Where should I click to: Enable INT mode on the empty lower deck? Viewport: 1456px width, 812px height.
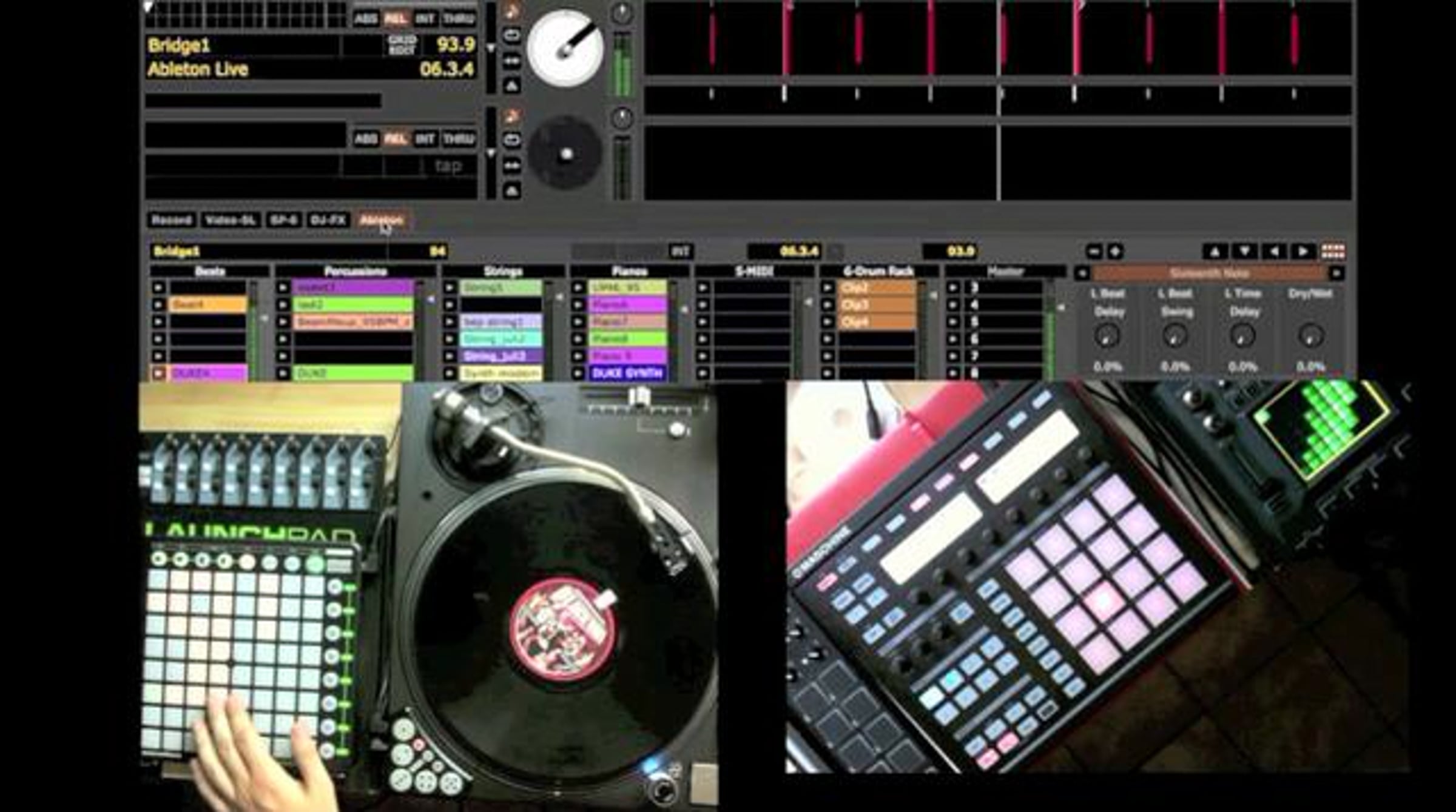(x=425, y=139)
